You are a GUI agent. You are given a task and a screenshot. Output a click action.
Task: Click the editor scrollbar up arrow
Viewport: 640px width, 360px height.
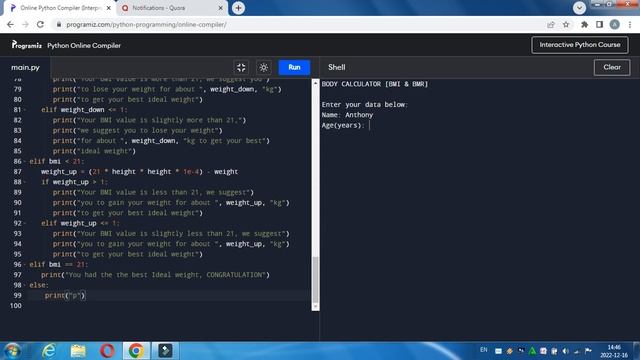click(x=315, y=83)
